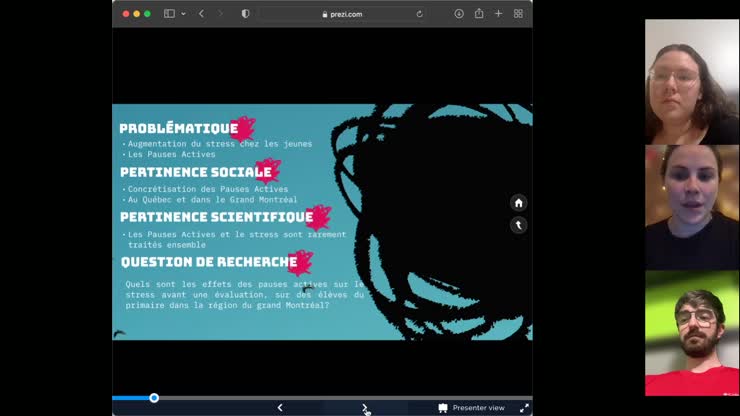
Task: Click the Prezi home overview icon
Action: 518,203
